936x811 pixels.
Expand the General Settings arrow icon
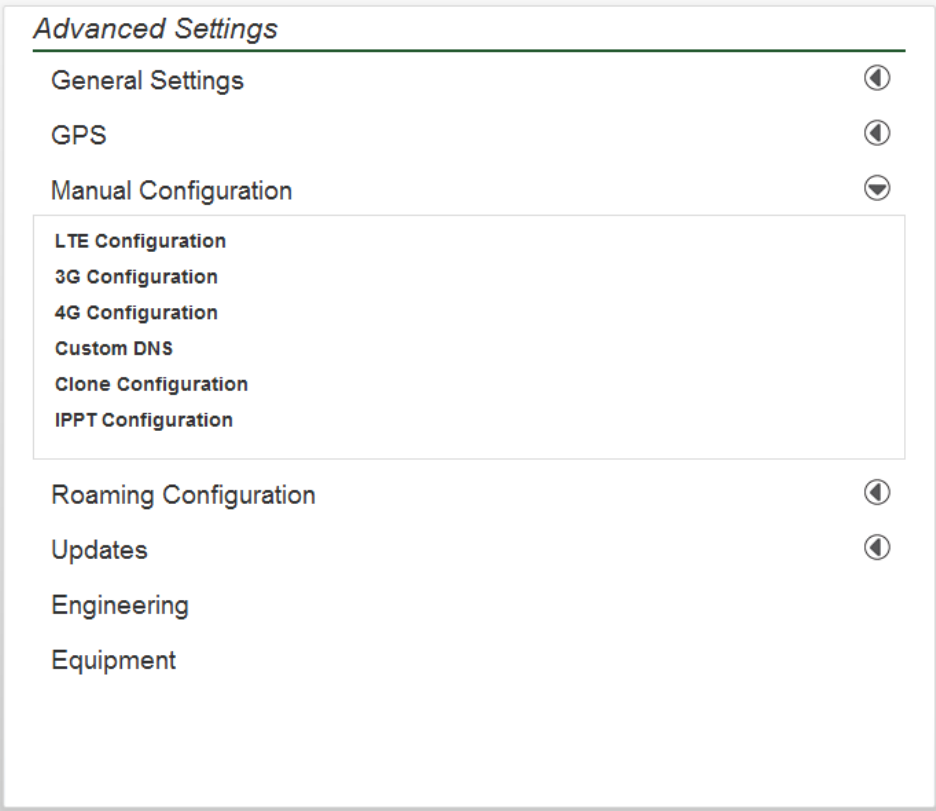click(877, 79)
